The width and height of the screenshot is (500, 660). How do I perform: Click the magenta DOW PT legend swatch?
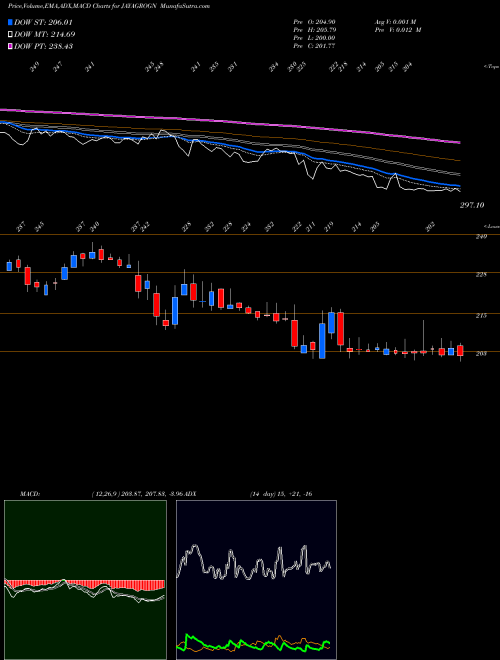pyautogui.click(x=11, y=46)
